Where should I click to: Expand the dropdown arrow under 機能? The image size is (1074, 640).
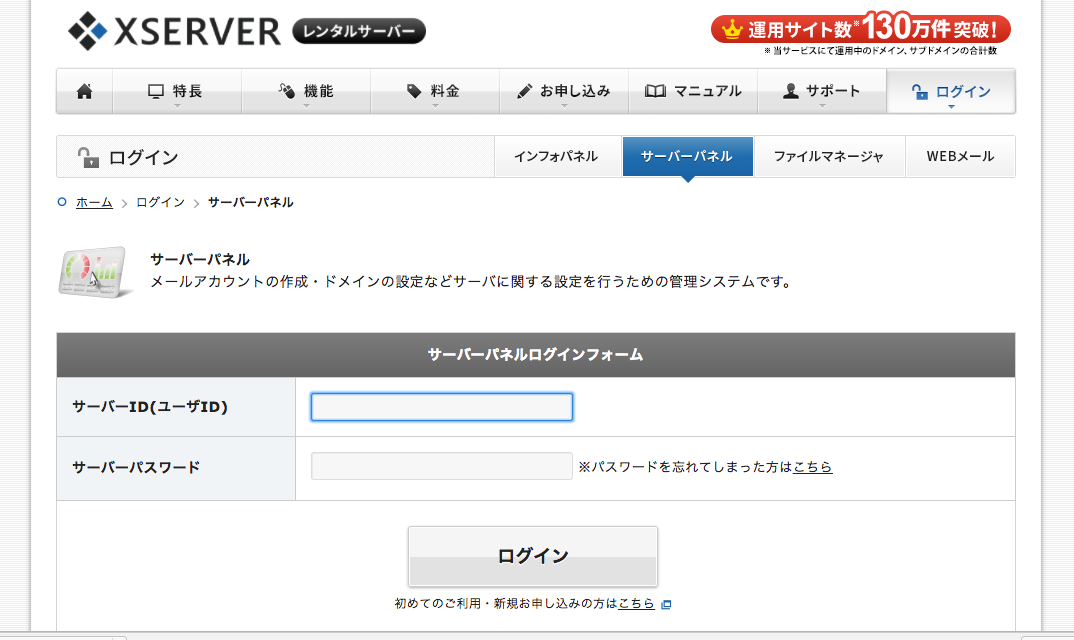coord(306,106)
